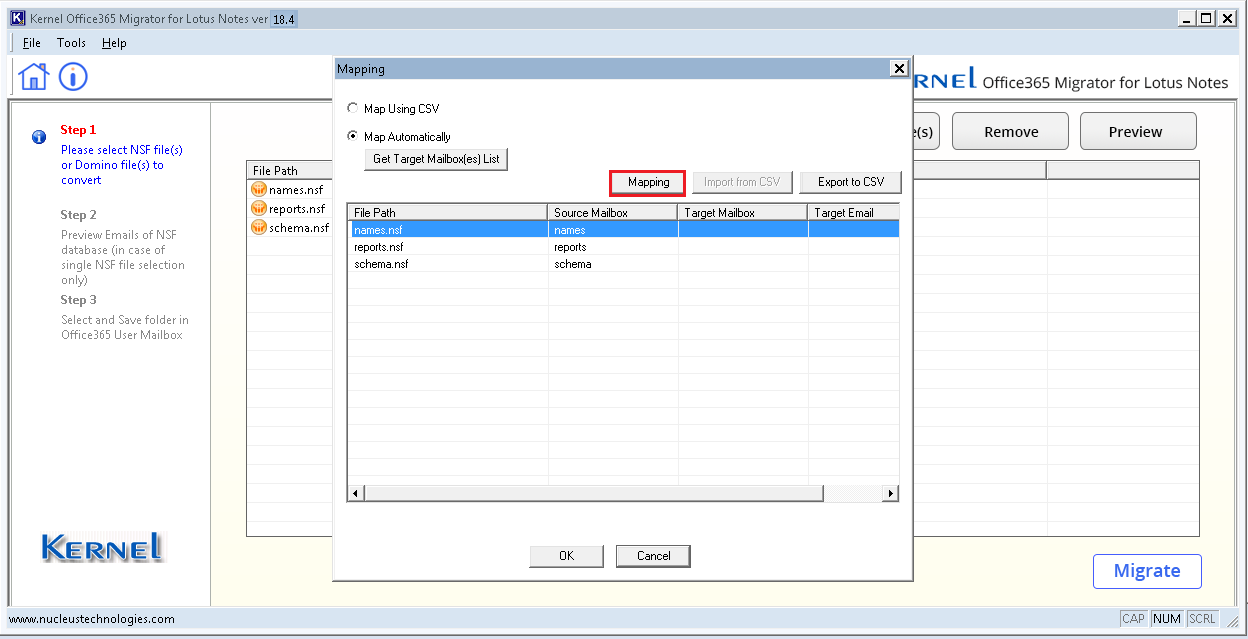Click the scrollbar right arrow in mapping table
The image size is (1248, 639).
click(x=890, y=493)
